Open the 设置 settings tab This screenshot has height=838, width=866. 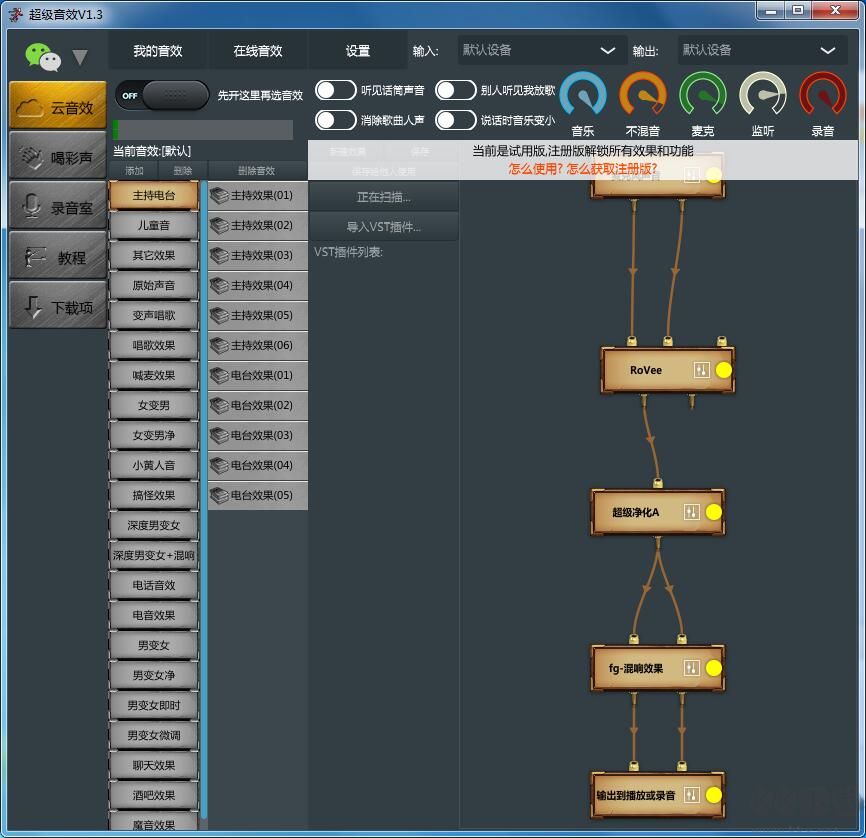tap(358, 51)
